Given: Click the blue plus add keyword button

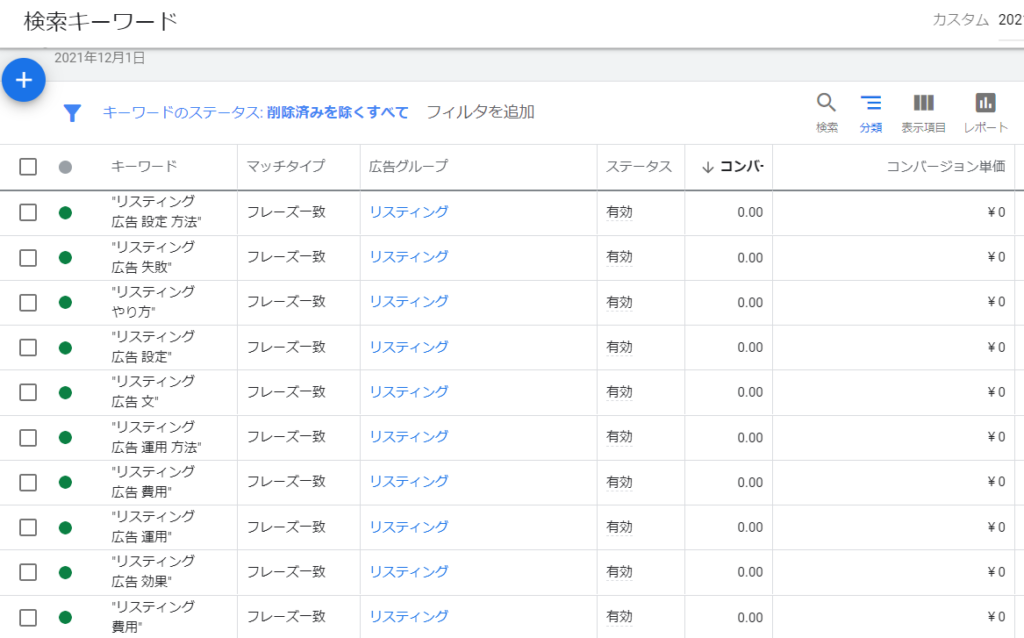Looking at the screenshot, I should pyautogui.click(x=24, y=80).
